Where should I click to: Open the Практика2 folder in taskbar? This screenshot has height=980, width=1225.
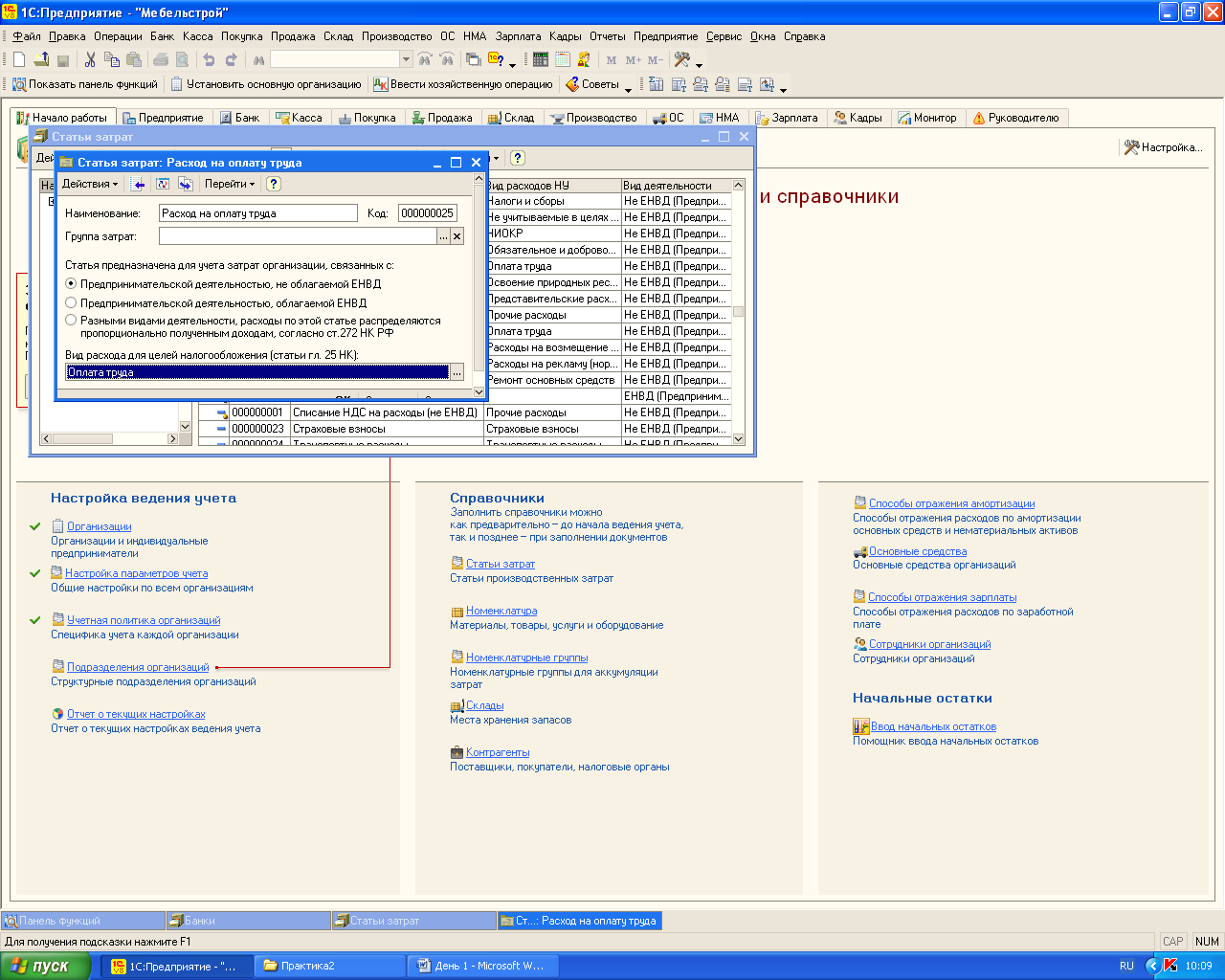click(x=330, y=966)
